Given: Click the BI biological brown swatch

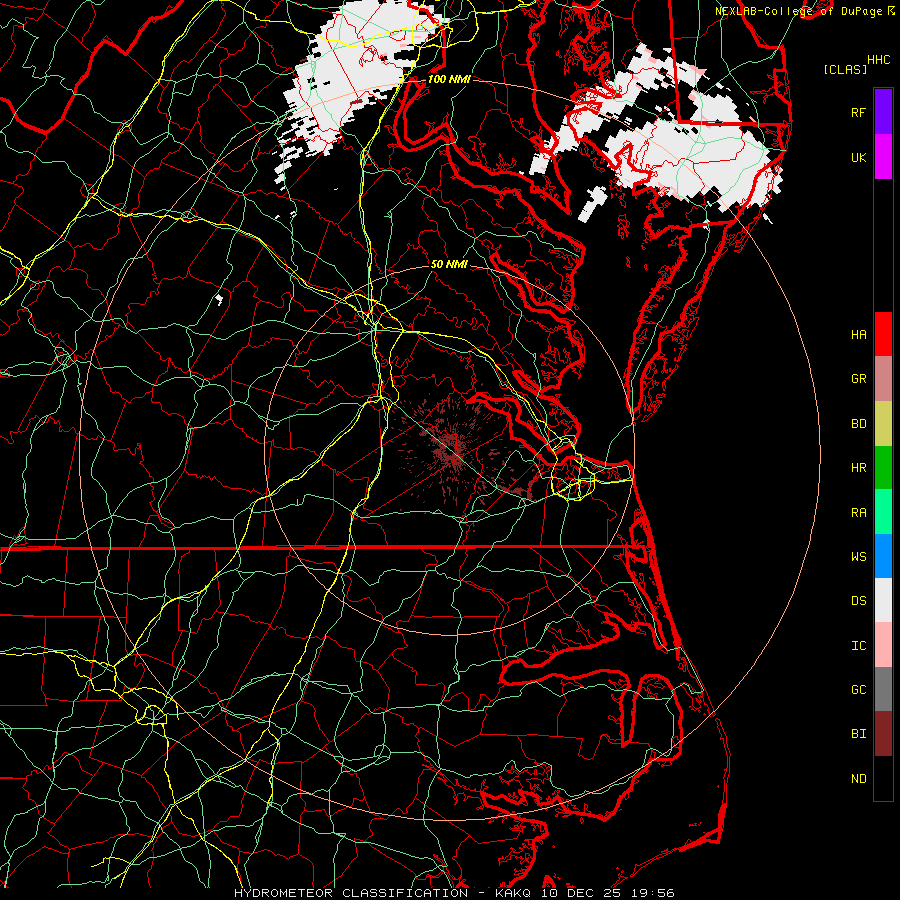Looking at the screenshot, I should click(883, 734).
